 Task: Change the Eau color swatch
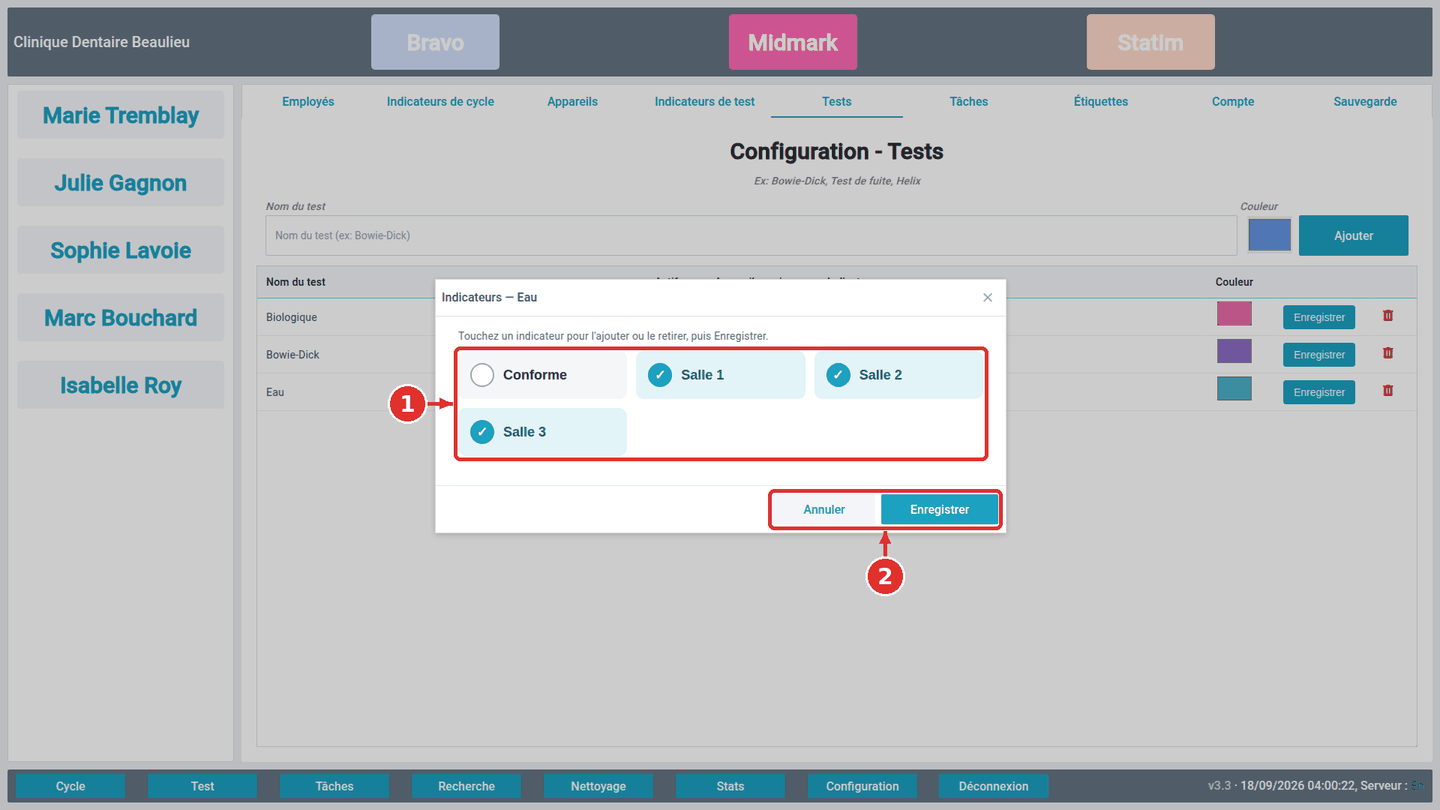[1234, 389]
